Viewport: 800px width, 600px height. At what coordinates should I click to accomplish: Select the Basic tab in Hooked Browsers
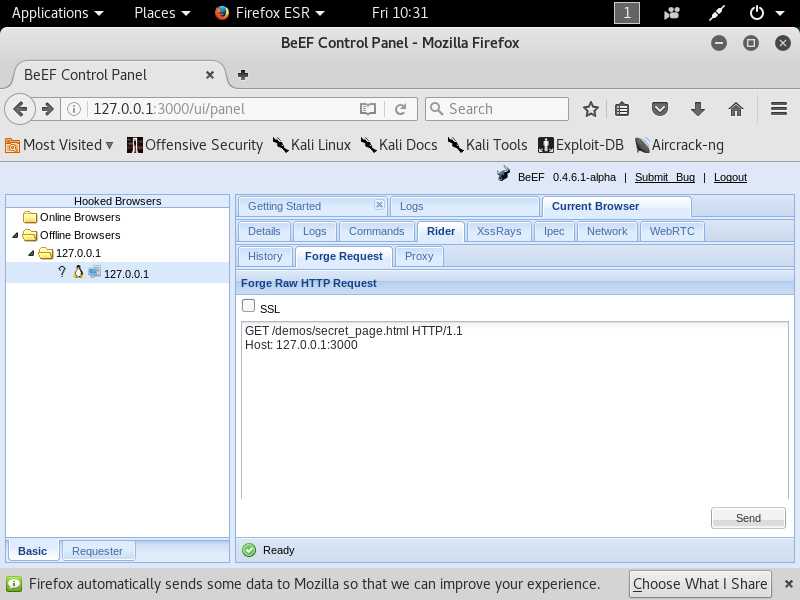tap(33, 551)
